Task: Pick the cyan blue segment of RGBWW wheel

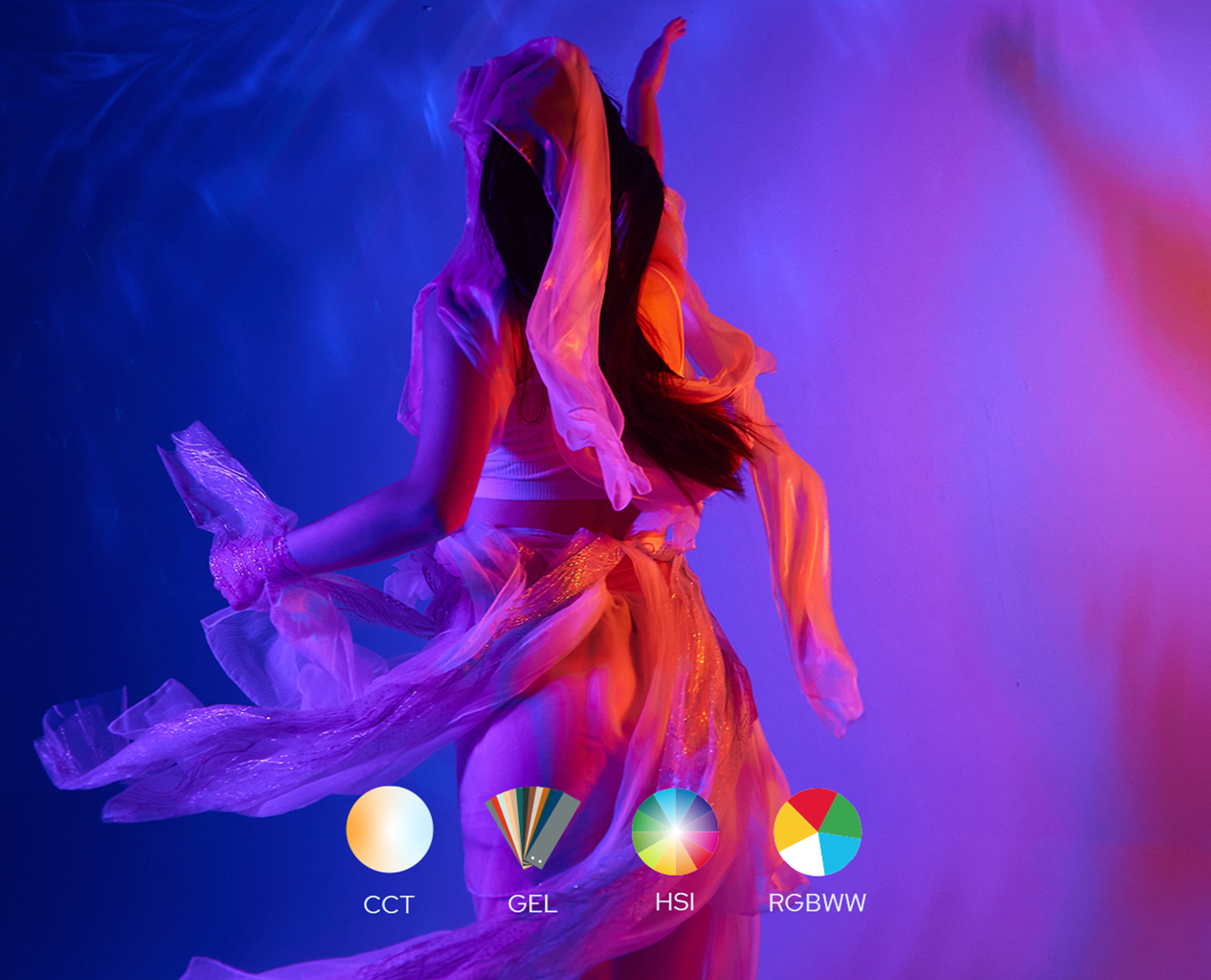Action: [839, 852]
